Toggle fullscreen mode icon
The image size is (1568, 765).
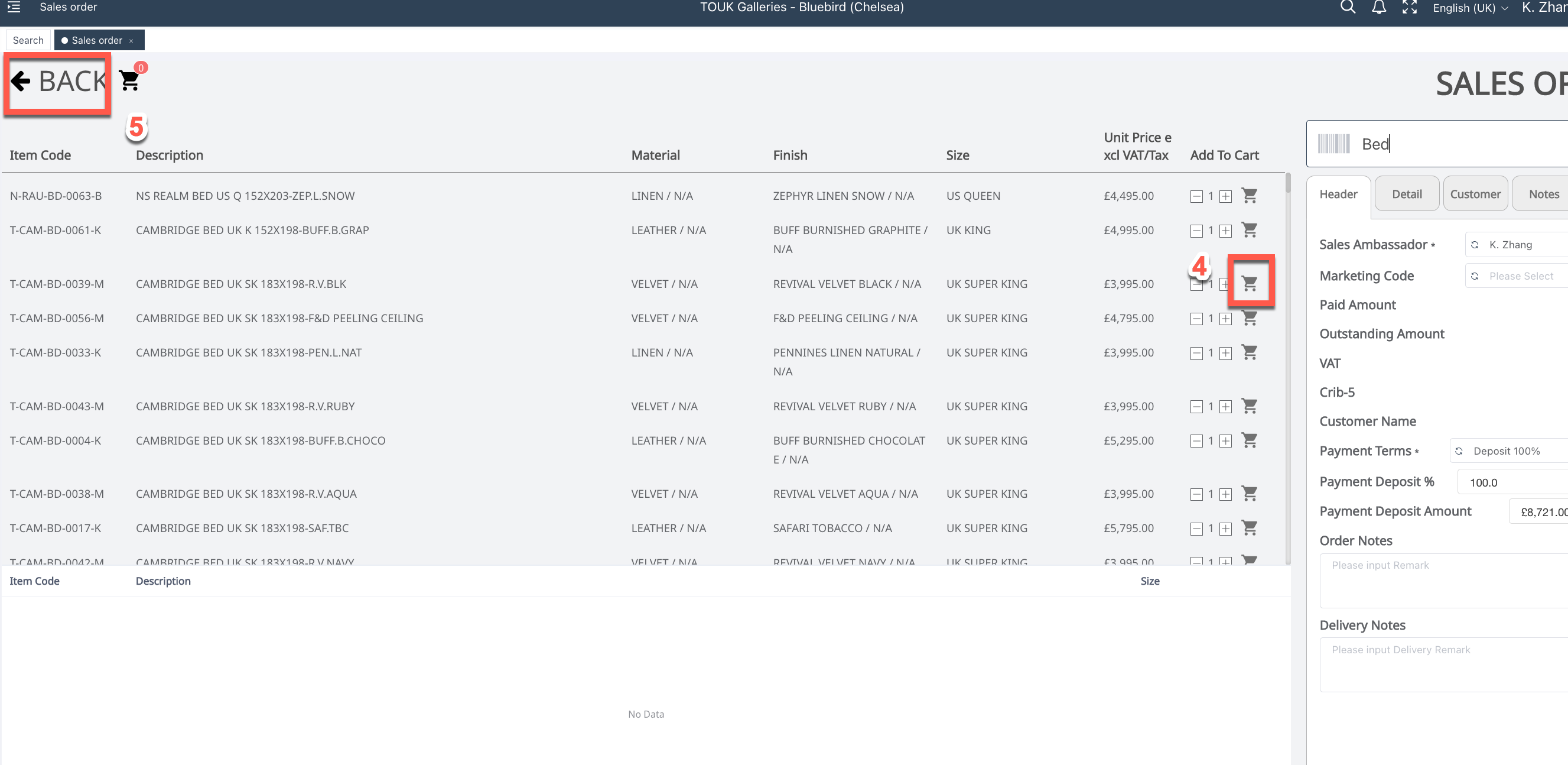(x=1409, y=7)
